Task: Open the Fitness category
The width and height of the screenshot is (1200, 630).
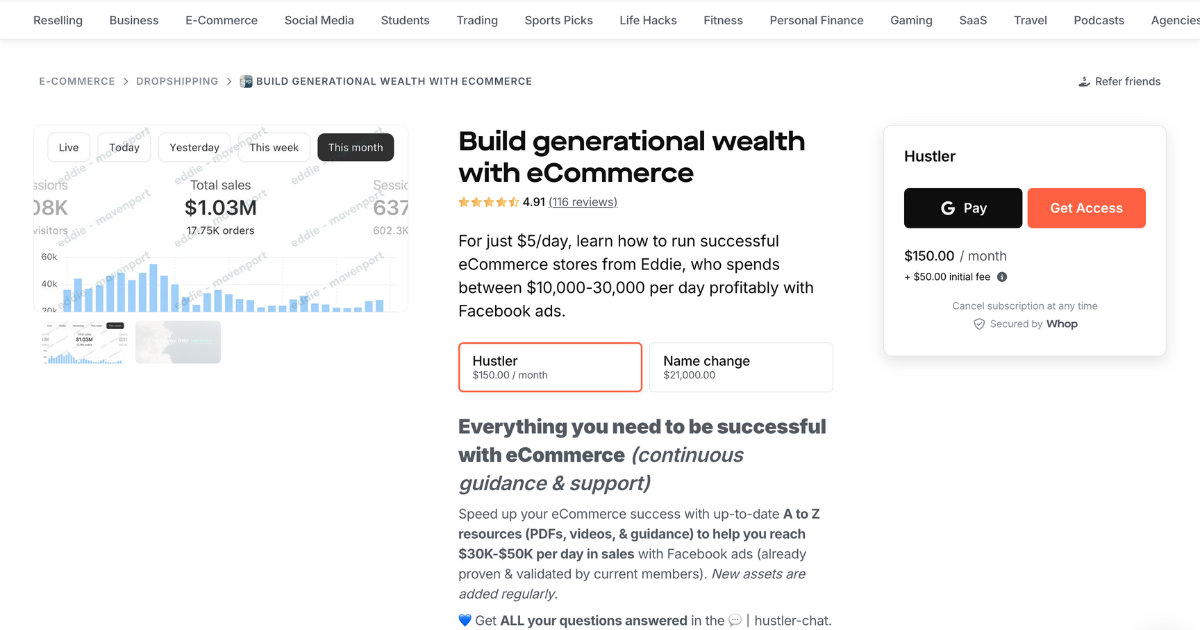Action: [x=723, y=19]
